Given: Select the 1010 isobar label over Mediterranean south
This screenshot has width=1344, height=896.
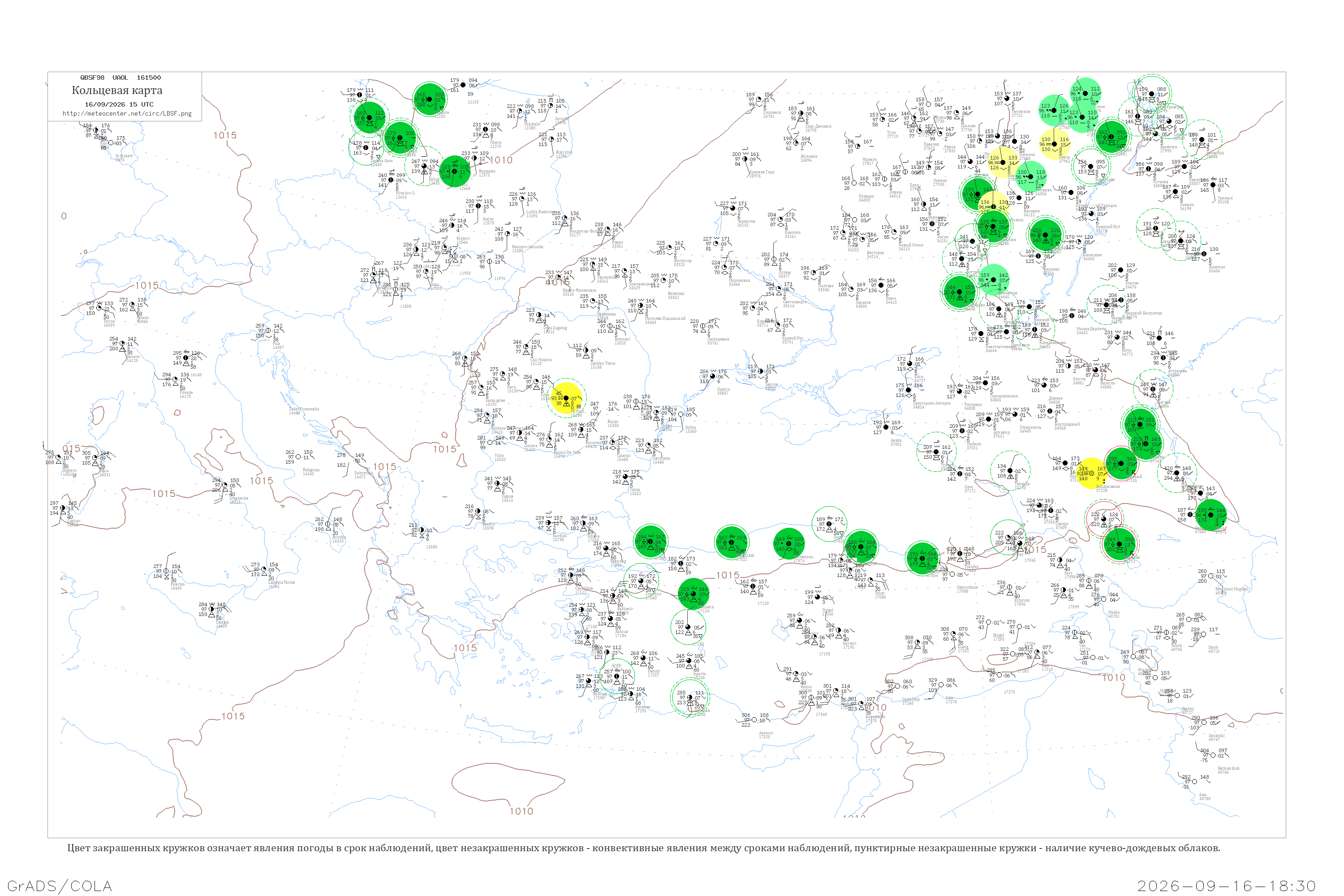Looking at the screenshot, I should point(521,811).
